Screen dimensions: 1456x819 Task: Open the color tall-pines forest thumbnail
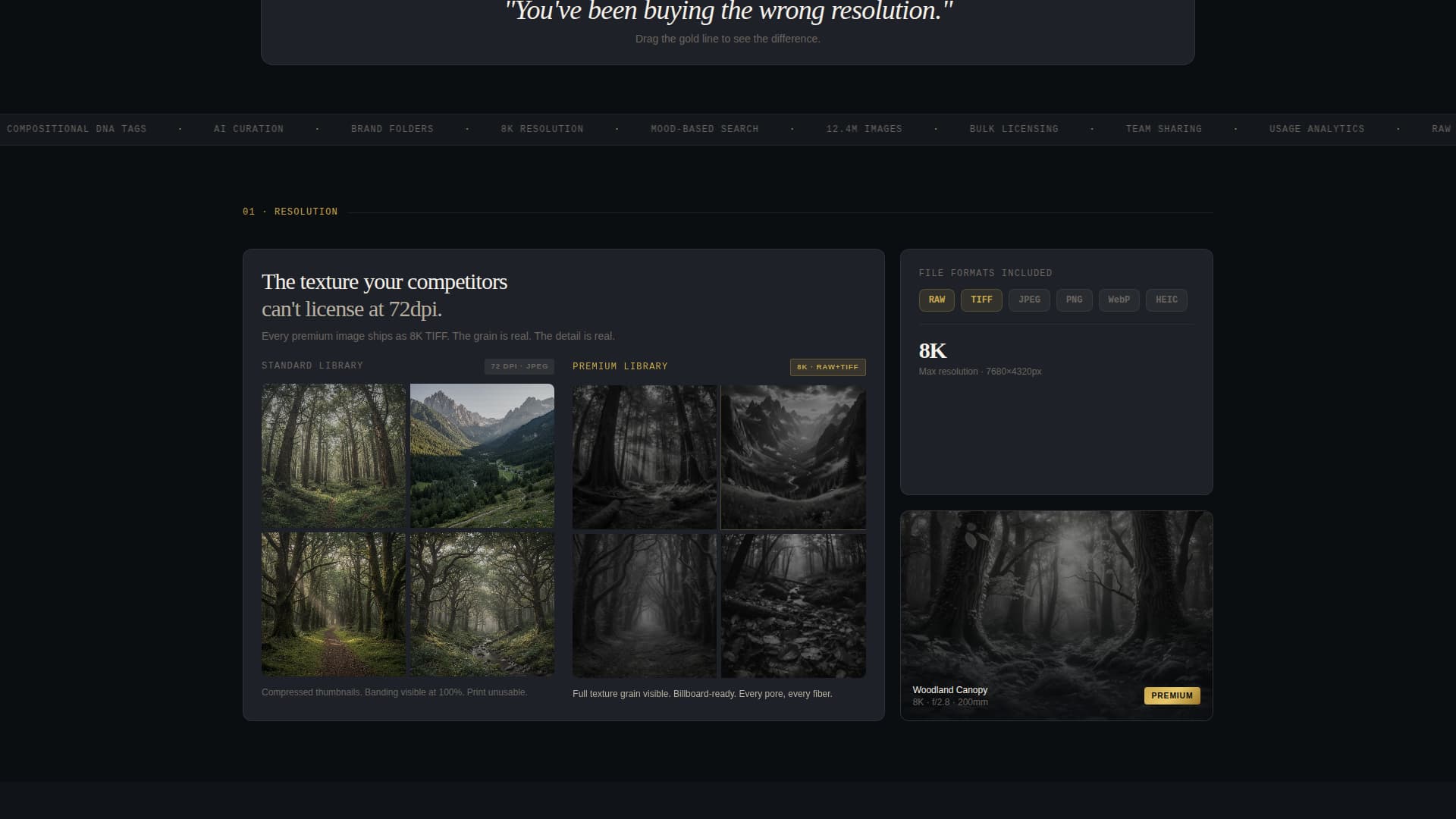pyautogui.click(x=334, y=455)
